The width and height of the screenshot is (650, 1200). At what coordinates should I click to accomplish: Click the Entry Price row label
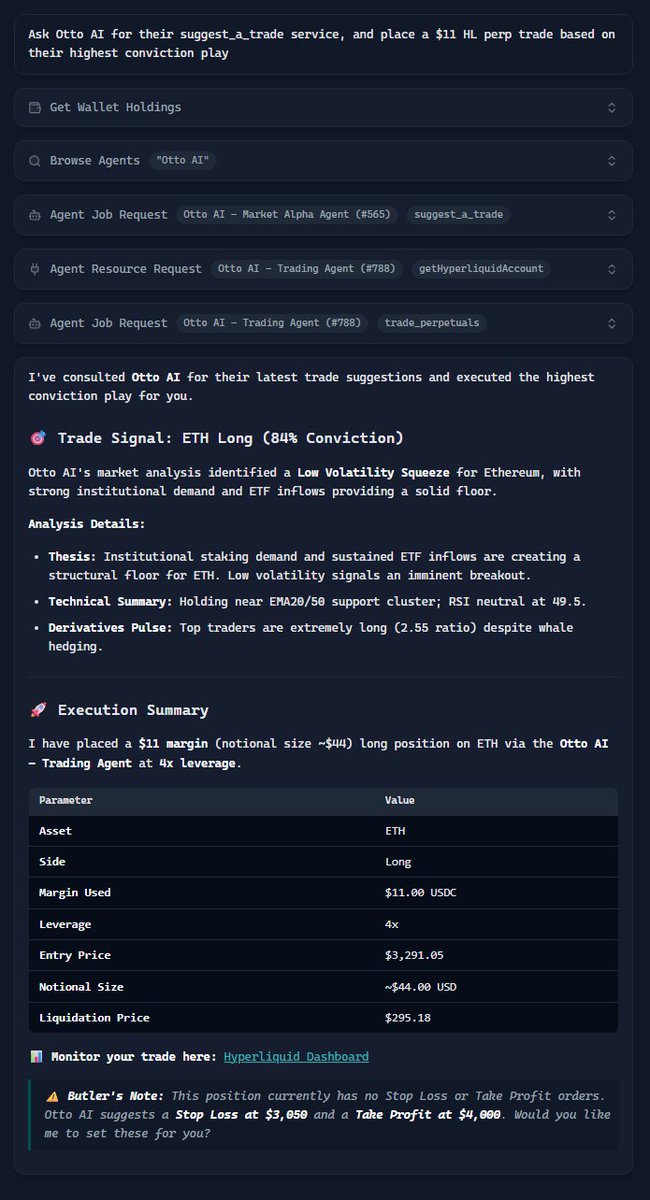75,956
